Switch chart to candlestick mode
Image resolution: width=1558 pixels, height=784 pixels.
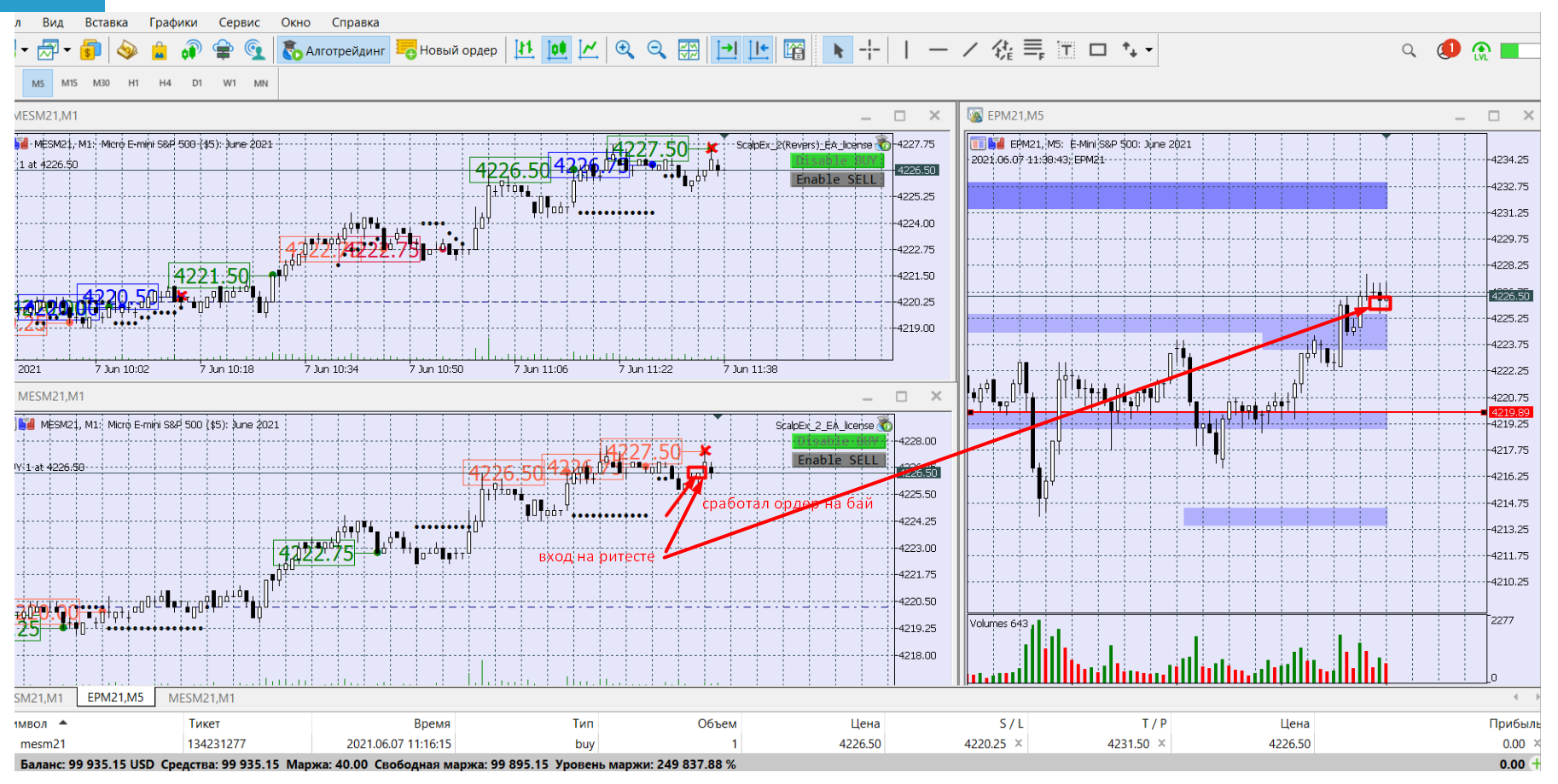tap(557, 50)
